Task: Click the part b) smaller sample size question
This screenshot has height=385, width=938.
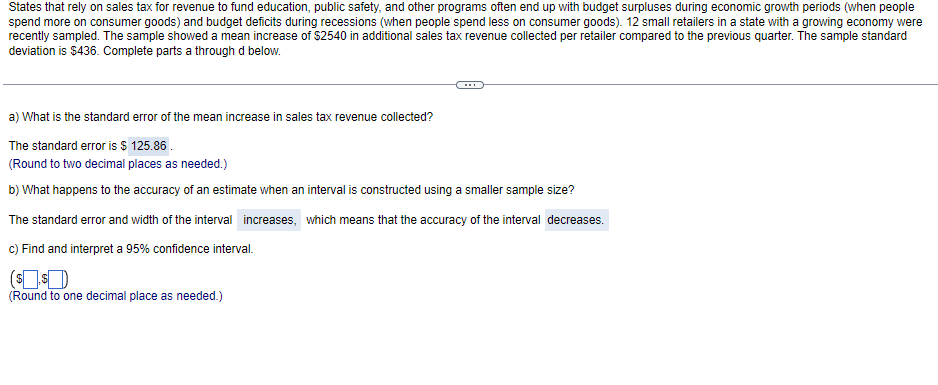Action: point(291,190)
